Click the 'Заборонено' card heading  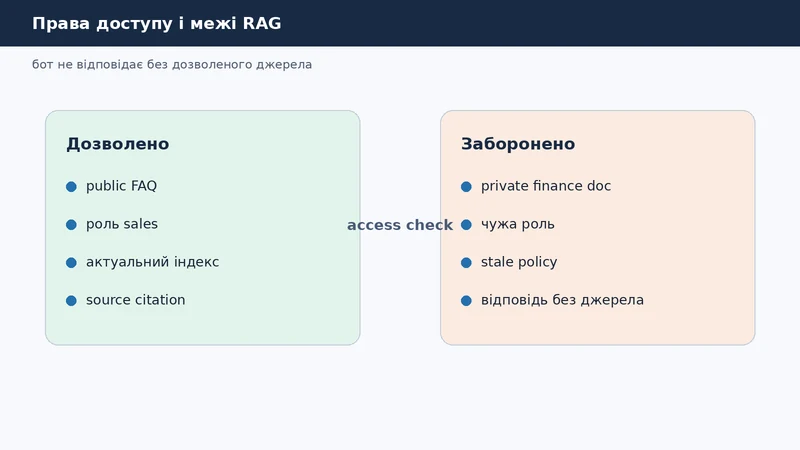pyautogui.click(x=518, y=144)
